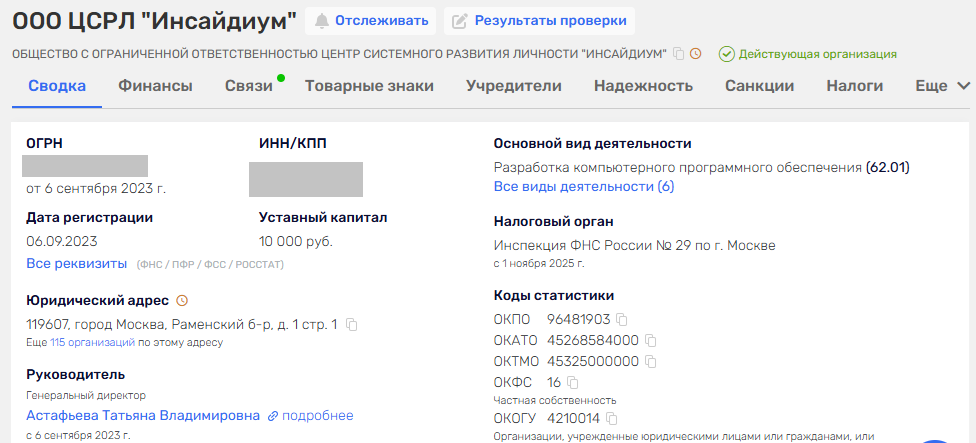
Task: Open the Связи tab
Action: [x=249, y=86]
